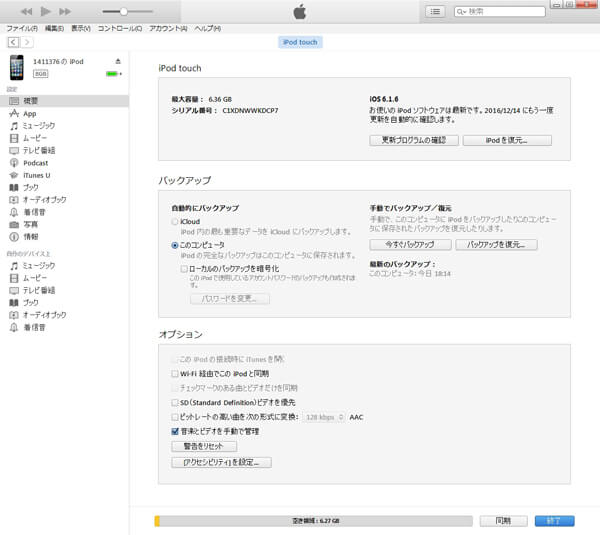The image size is (600, 535).
Task: Adjust the volume slider knob
Action: coord(124,11)
